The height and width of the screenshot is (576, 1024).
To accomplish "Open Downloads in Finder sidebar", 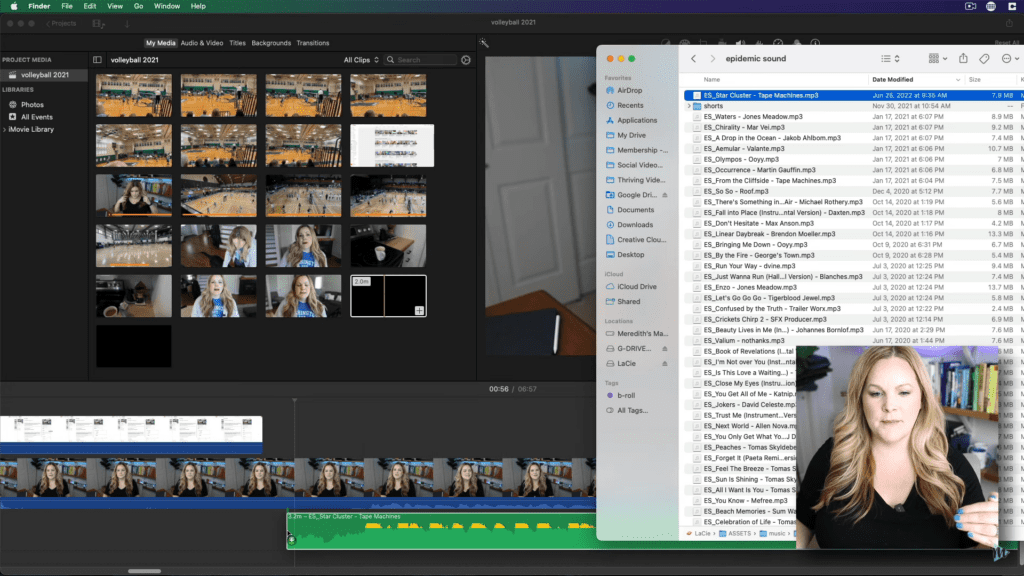I will (635, 225).
